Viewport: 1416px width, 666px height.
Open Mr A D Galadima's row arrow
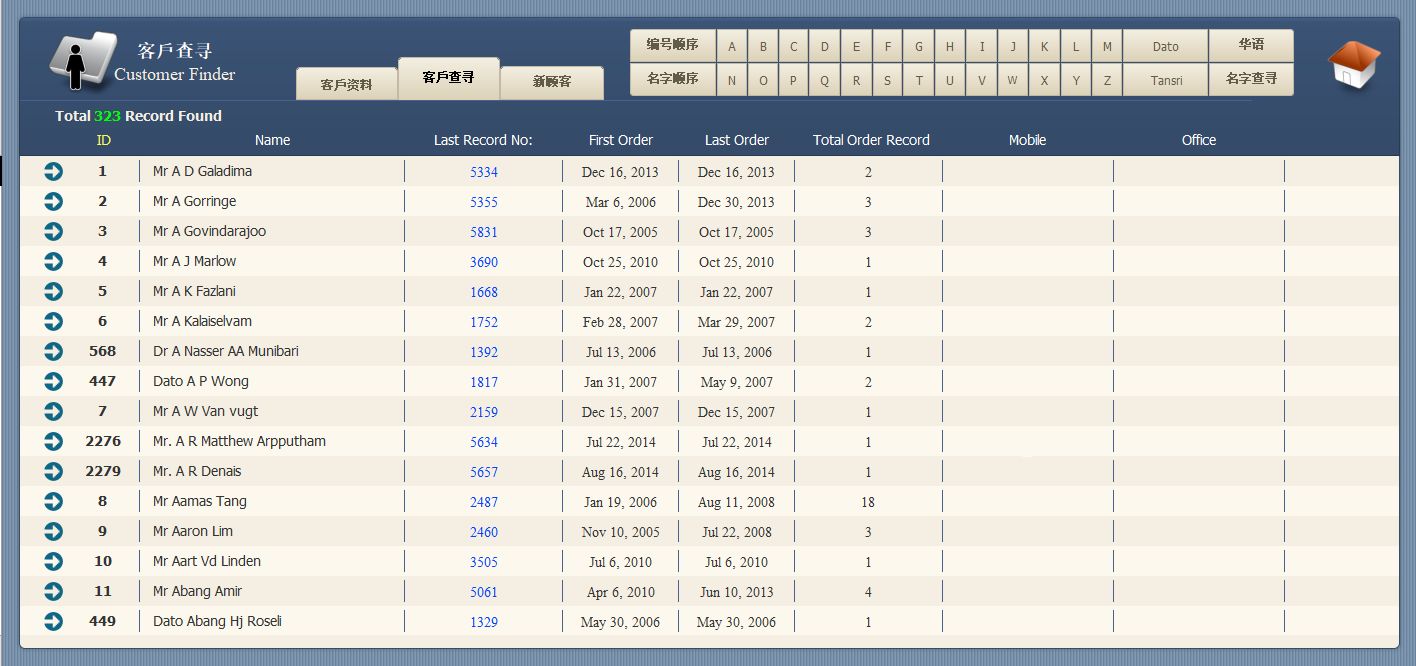[x=53, y=172]
